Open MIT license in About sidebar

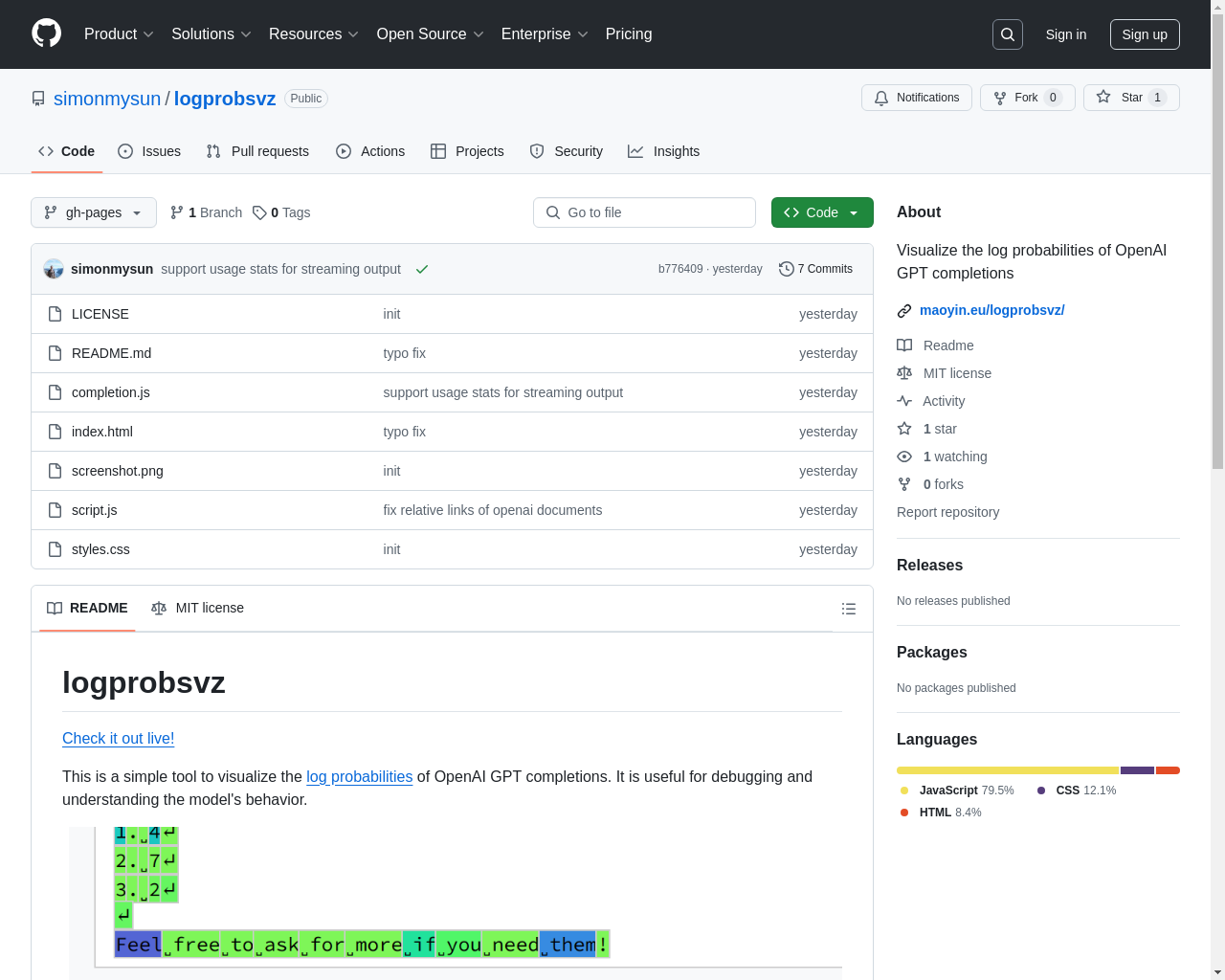944,373
